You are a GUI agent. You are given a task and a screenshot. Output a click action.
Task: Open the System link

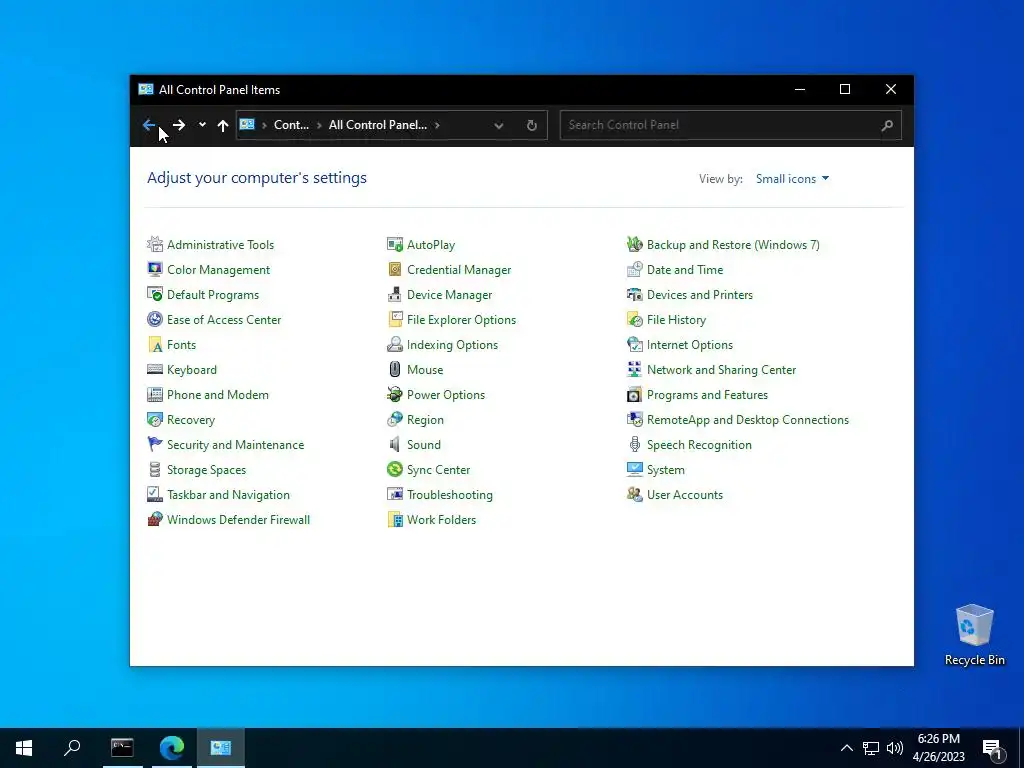[665, 470]
